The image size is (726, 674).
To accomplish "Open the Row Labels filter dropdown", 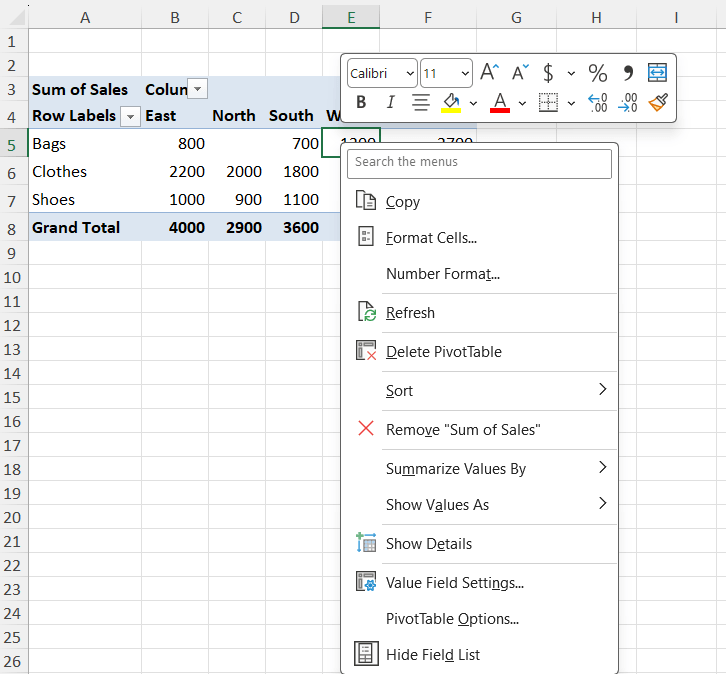I will (x=131, y=116).
